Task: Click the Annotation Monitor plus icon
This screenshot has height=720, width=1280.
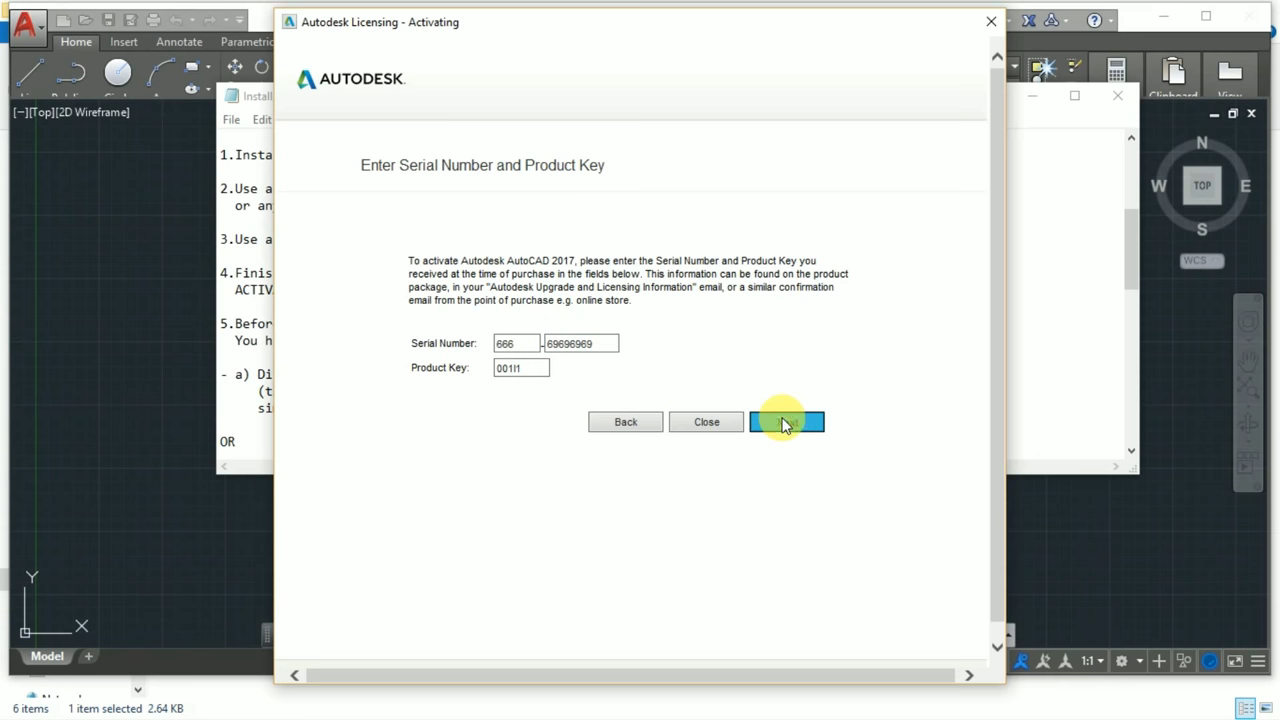Action: point(1159,661)
